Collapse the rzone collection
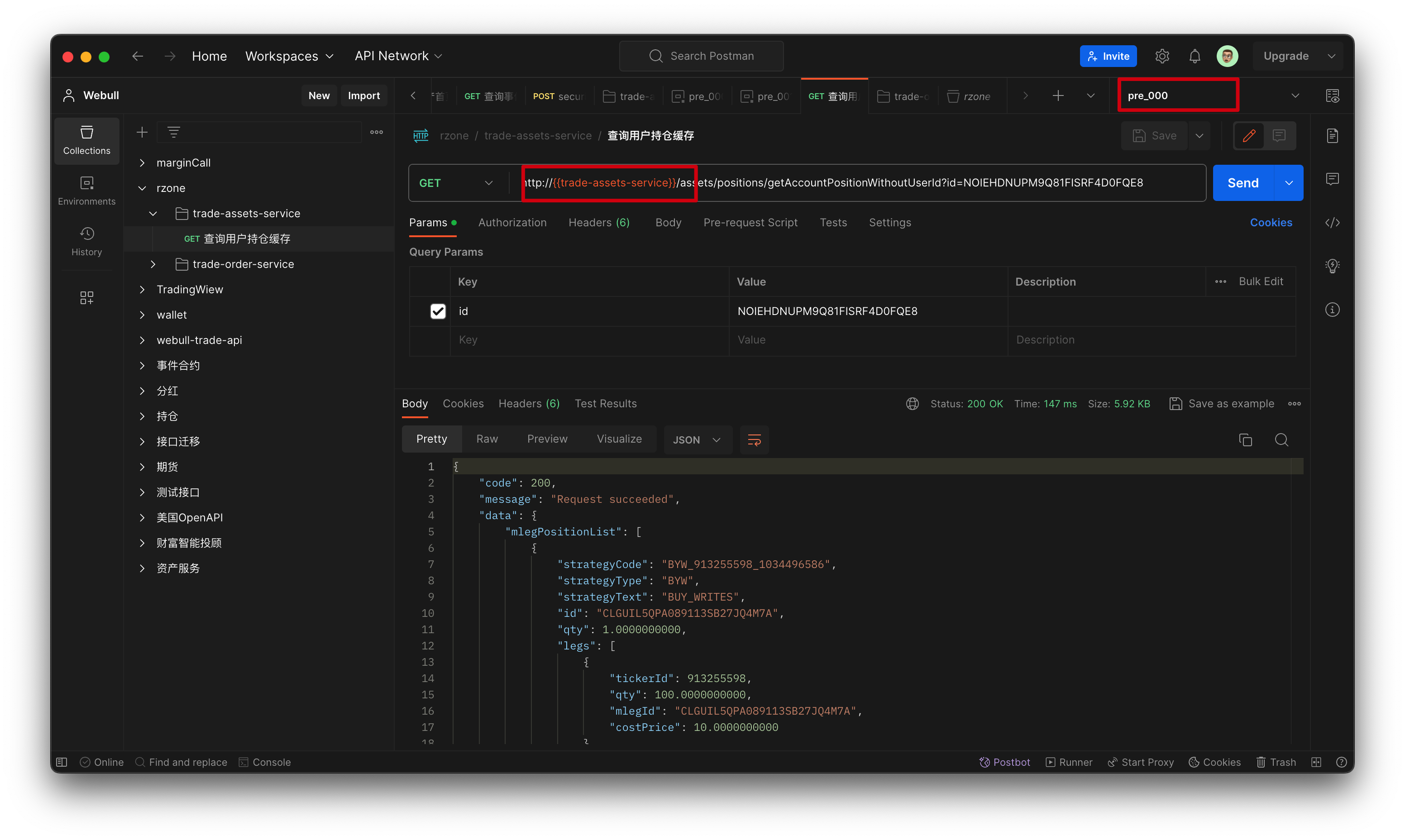This screenshot has width=1405, height=840. coord(142,188)
